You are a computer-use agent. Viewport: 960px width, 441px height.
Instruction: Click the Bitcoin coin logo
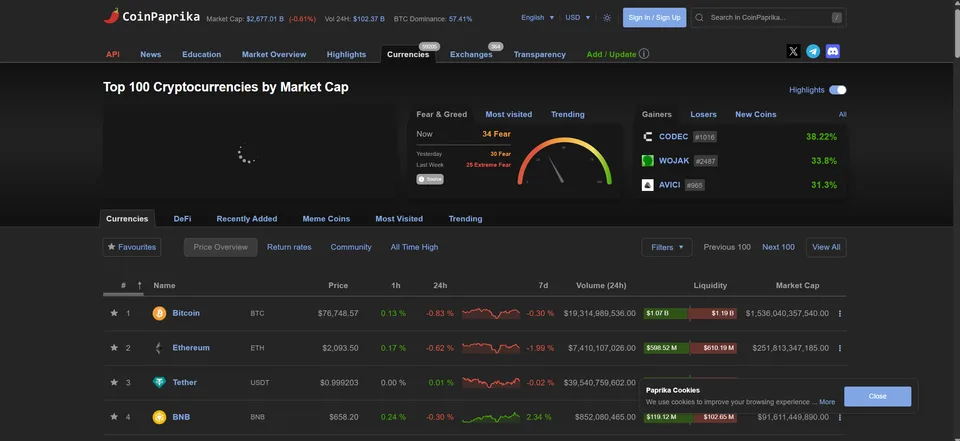(159, 314)
